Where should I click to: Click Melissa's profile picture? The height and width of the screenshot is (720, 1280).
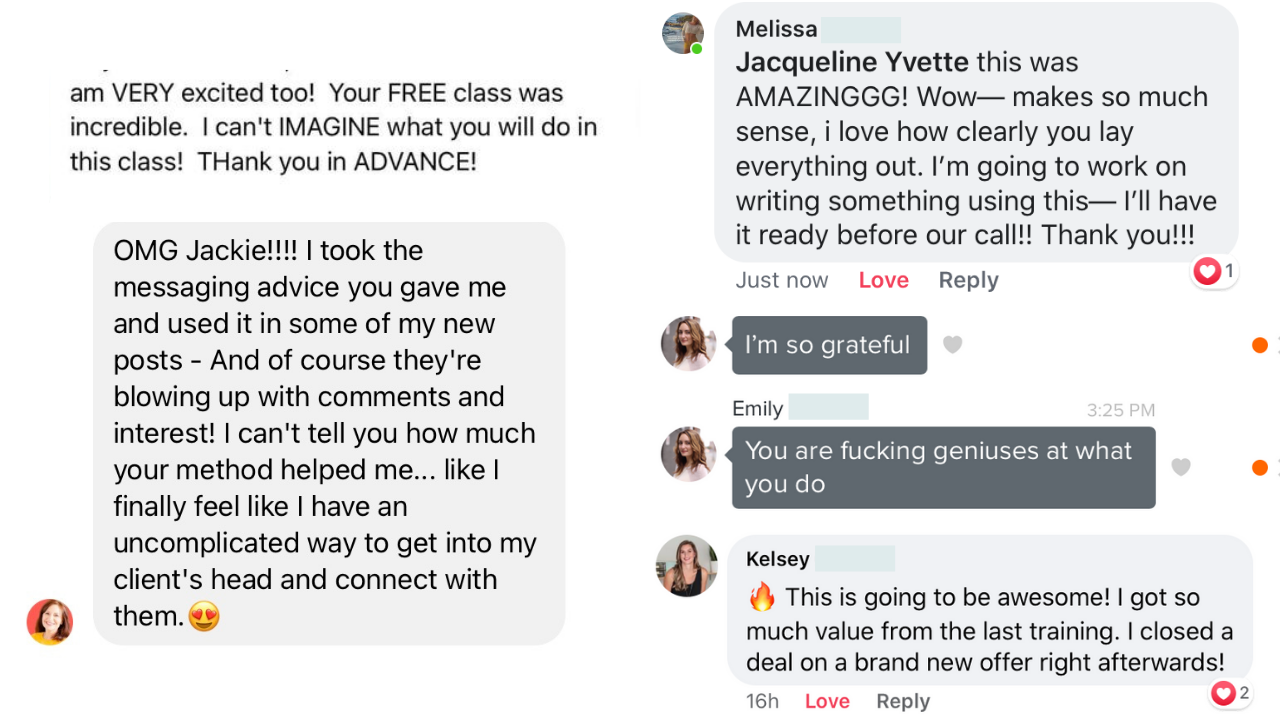pos(683,33)
